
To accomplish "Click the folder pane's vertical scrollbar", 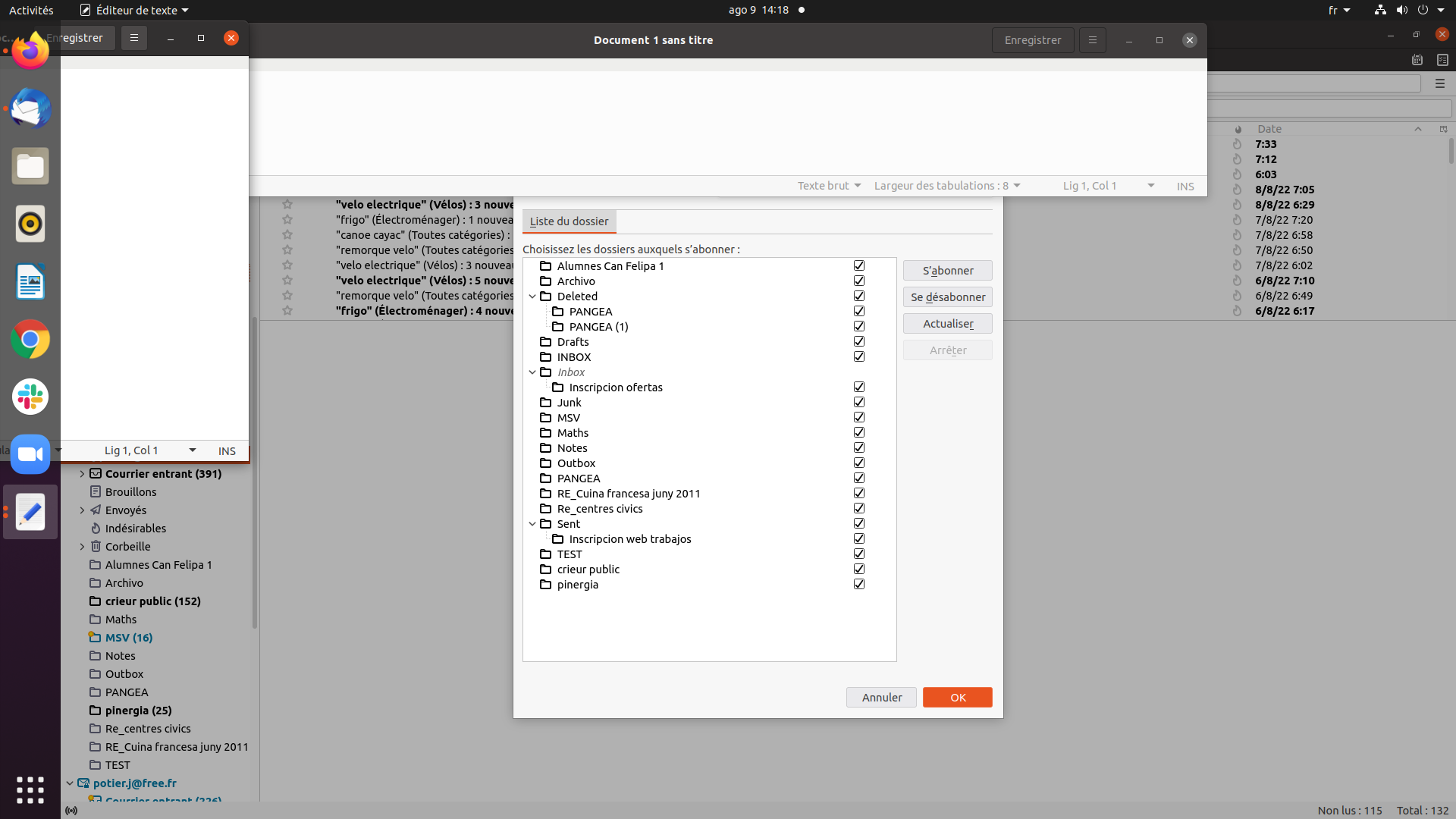I will coord(255,531).
